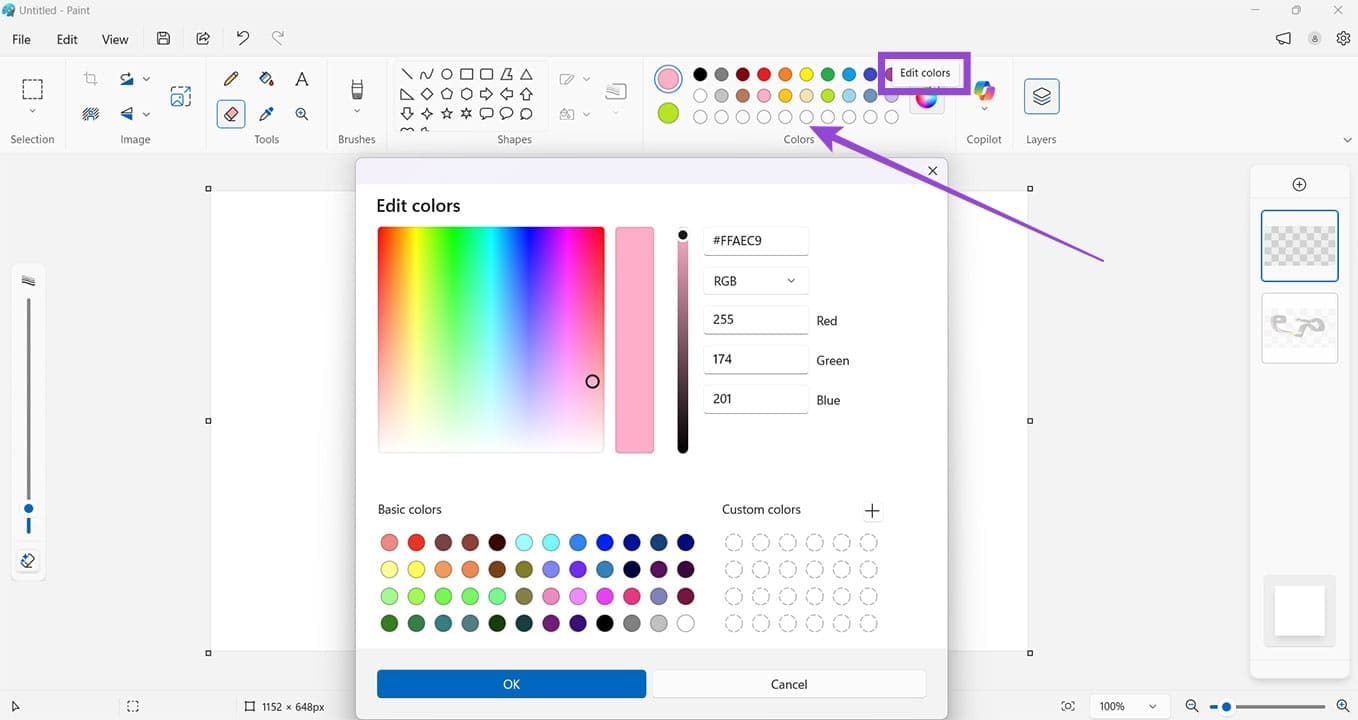Select the Eraser tool

(231, 113)
